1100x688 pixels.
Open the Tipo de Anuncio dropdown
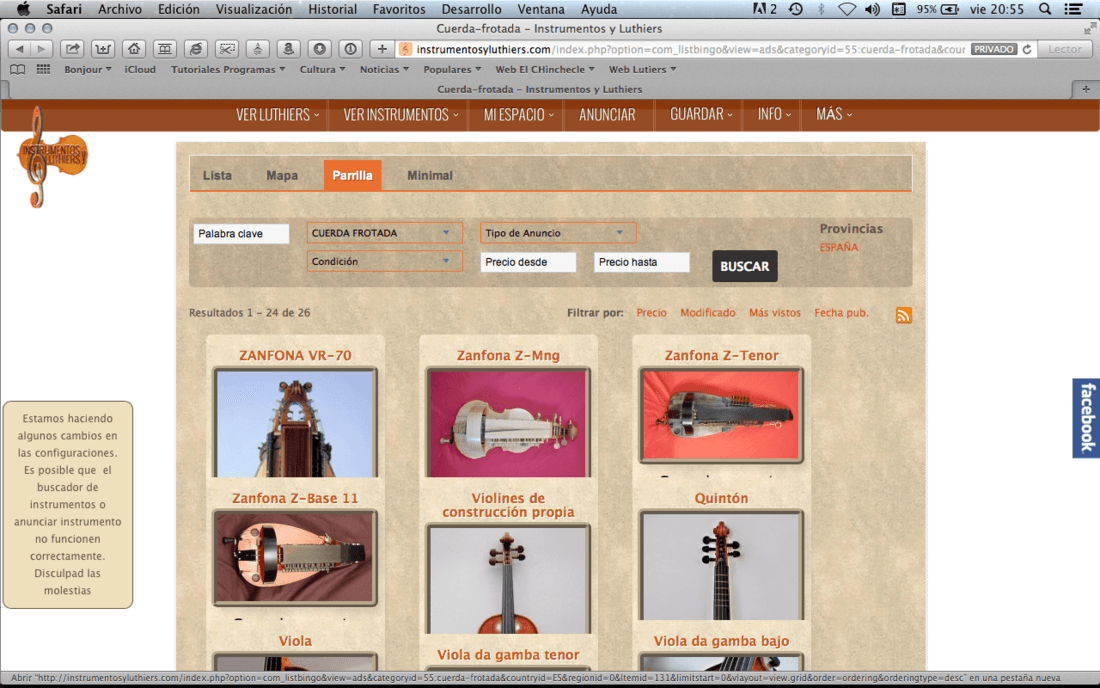pyautogui.click(x=558, y=233)
